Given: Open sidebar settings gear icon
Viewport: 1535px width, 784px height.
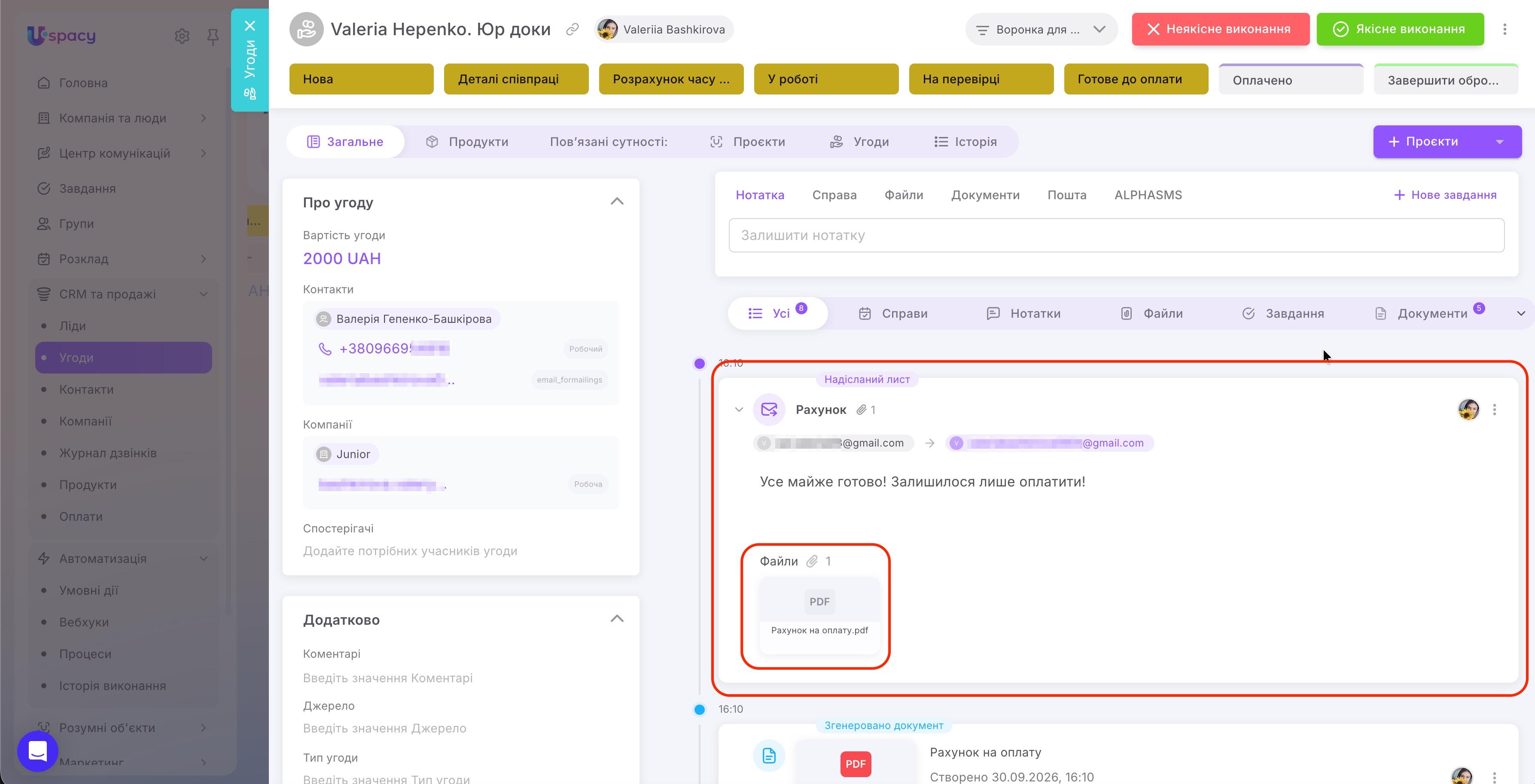Looking at the screenshot, I should [x=182, y=36].
